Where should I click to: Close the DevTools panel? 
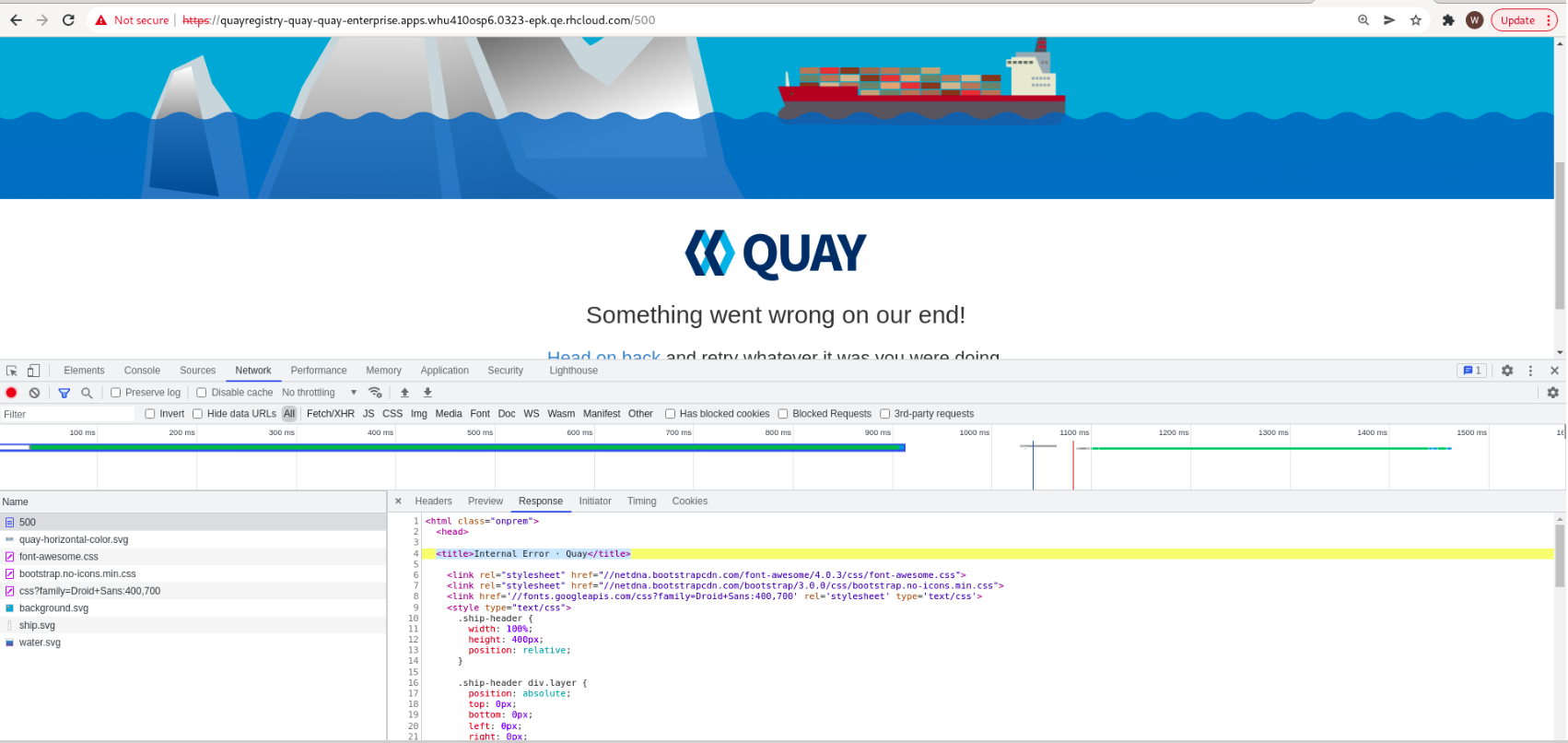point(1554,371)
